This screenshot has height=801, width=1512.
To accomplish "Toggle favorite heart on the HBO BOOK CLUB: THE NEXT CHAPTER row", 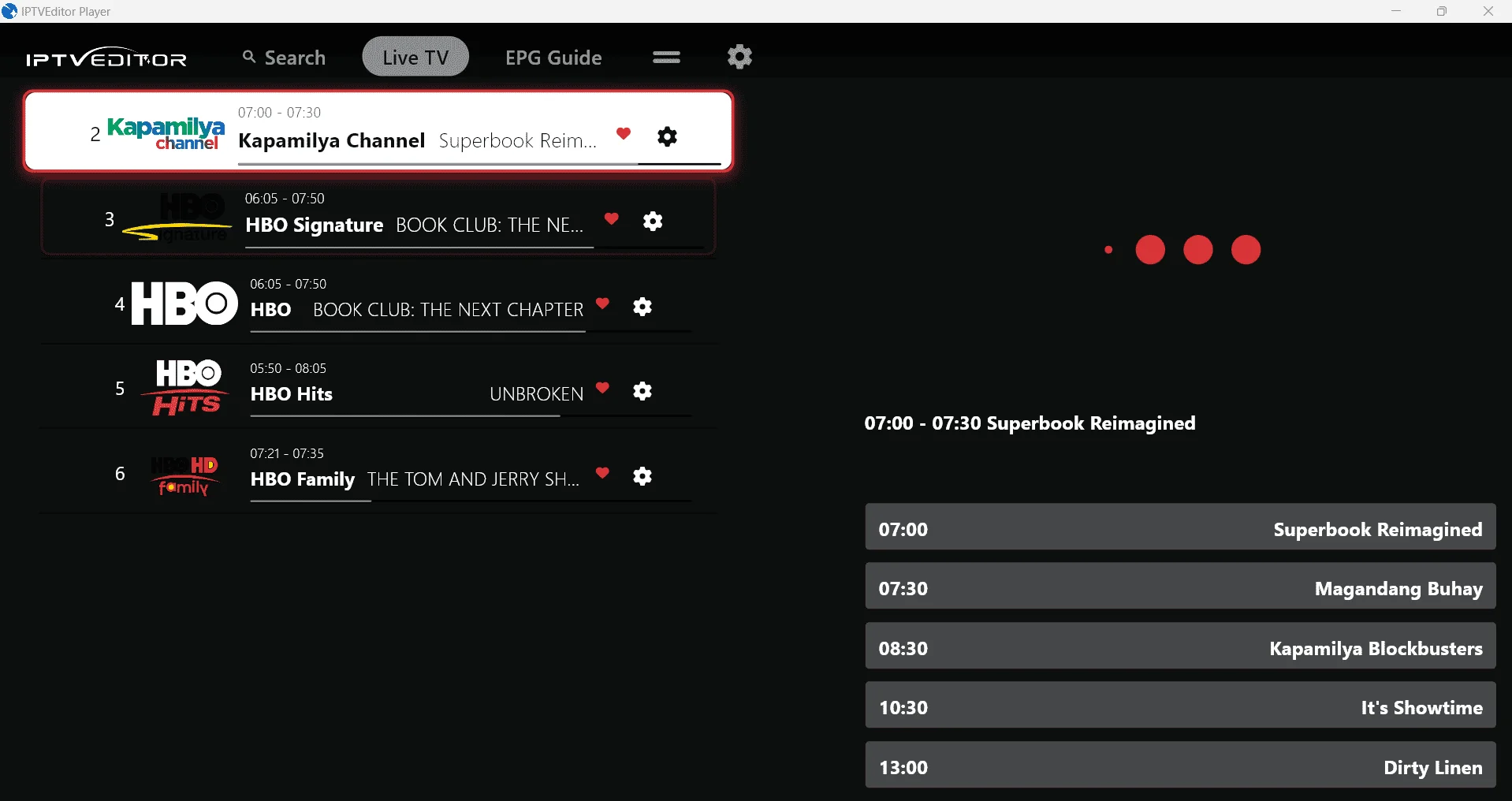I will 603,304.
